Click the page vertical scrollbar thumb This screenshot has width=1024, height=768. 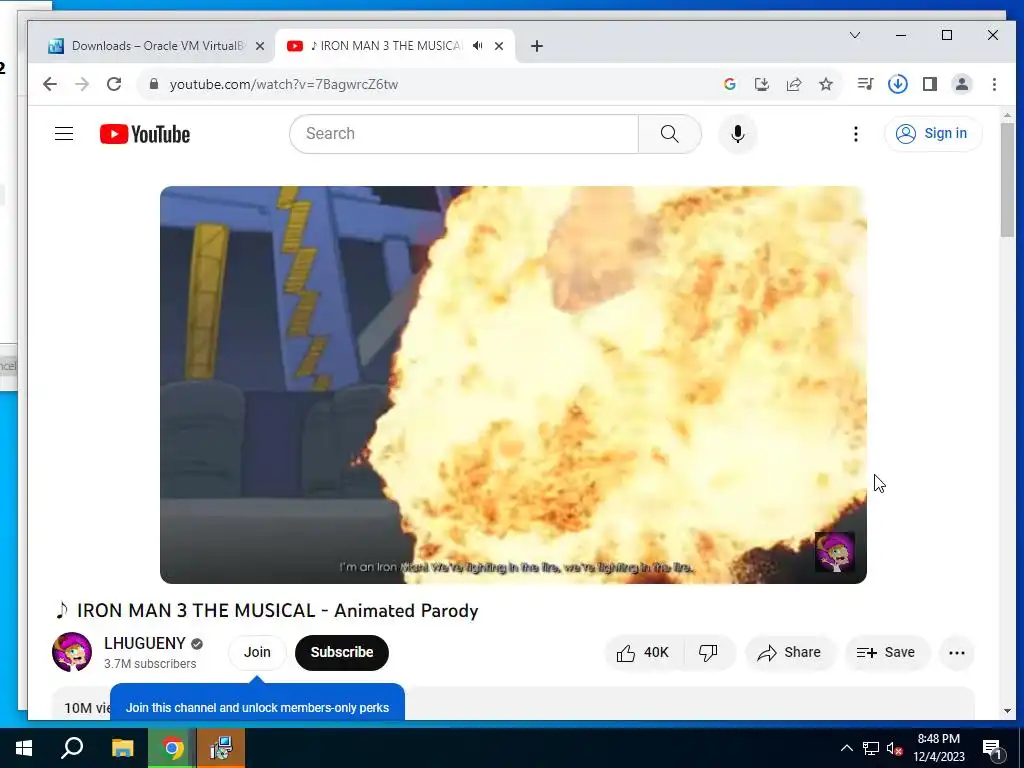1007,180
